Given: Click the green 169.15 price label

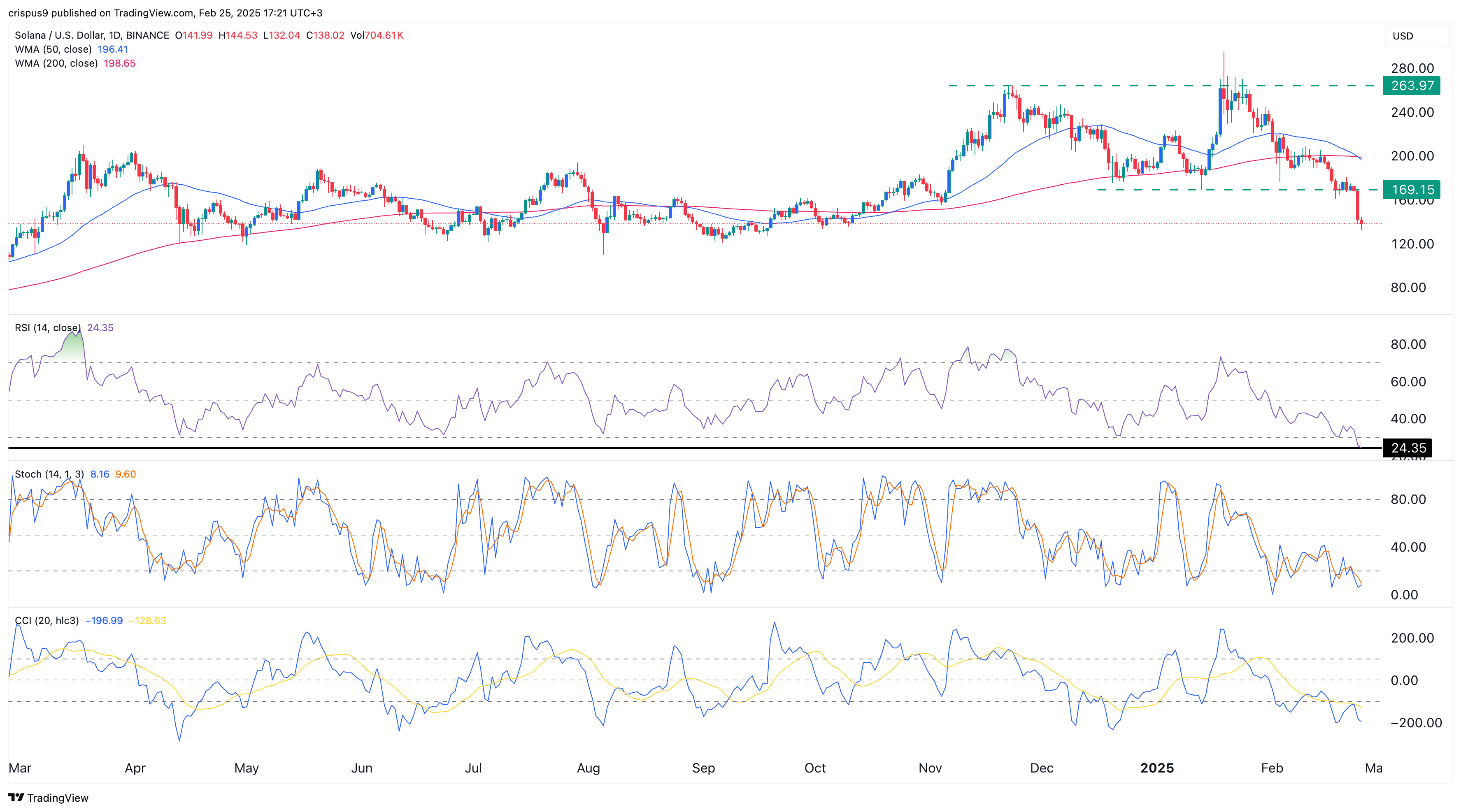Looking at the screenshot, I should 1411,189.
